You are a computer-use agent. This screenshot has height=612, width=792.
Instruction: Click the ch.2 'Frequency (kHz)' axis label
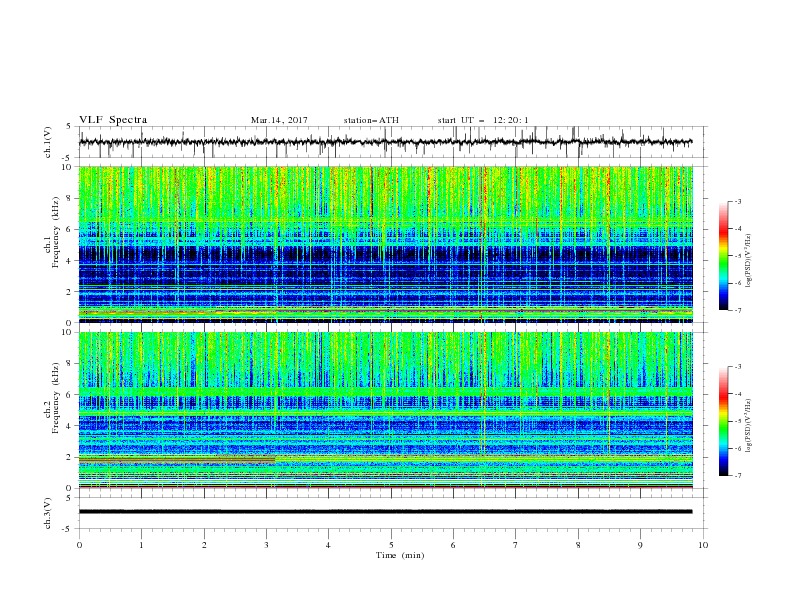(55, 397)
